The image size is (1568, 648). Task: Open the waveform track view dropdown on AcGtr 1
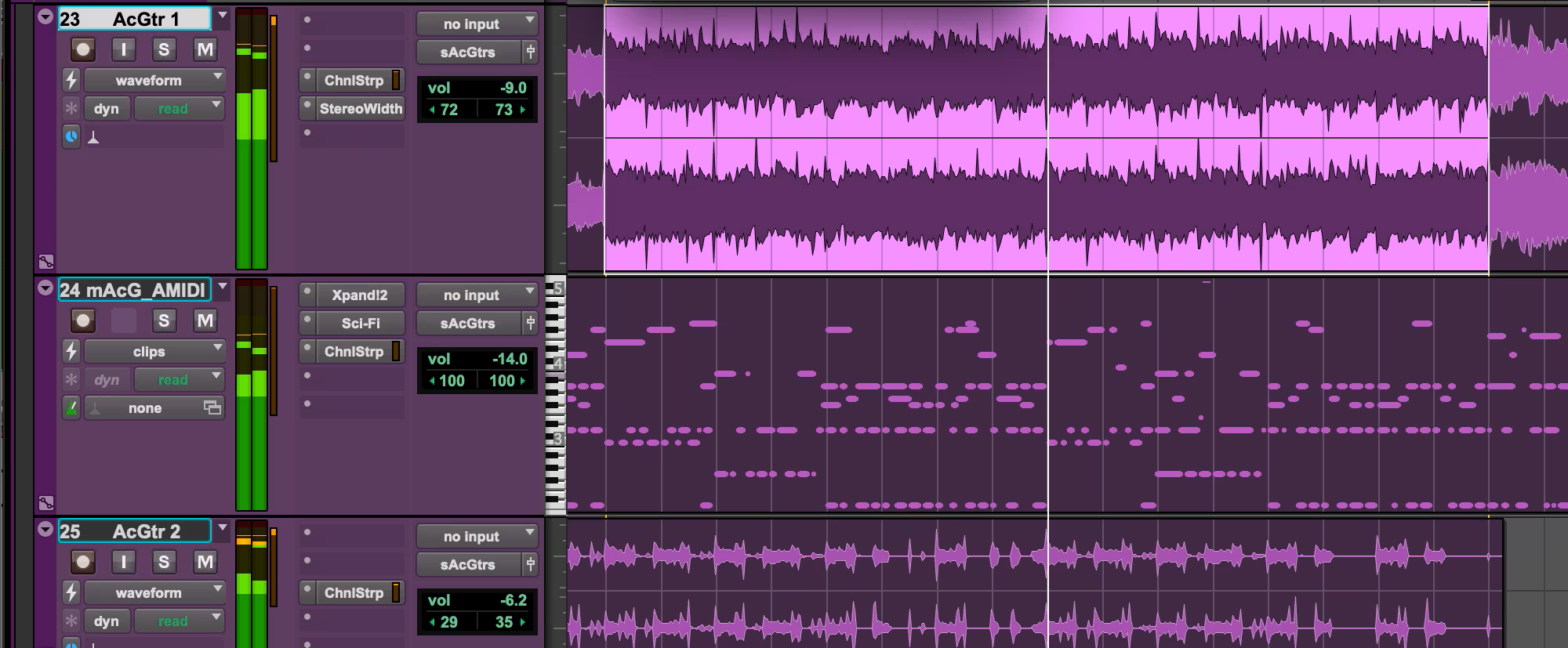(x=154, y=80)
